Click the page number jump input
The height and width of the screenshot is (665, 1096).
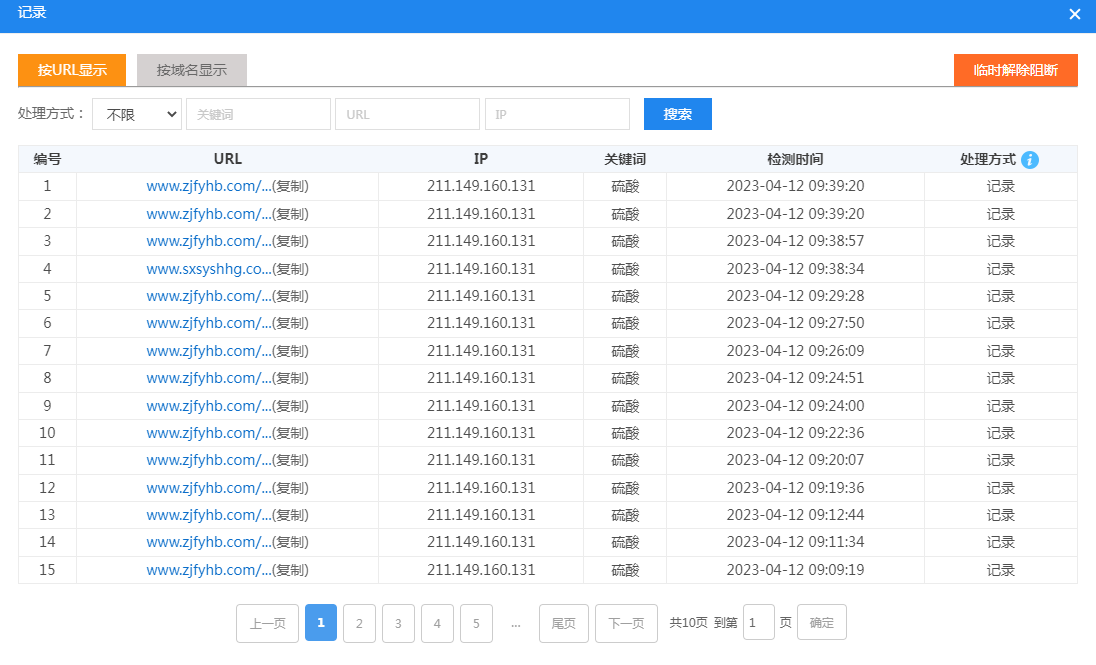tap(759, 622)
